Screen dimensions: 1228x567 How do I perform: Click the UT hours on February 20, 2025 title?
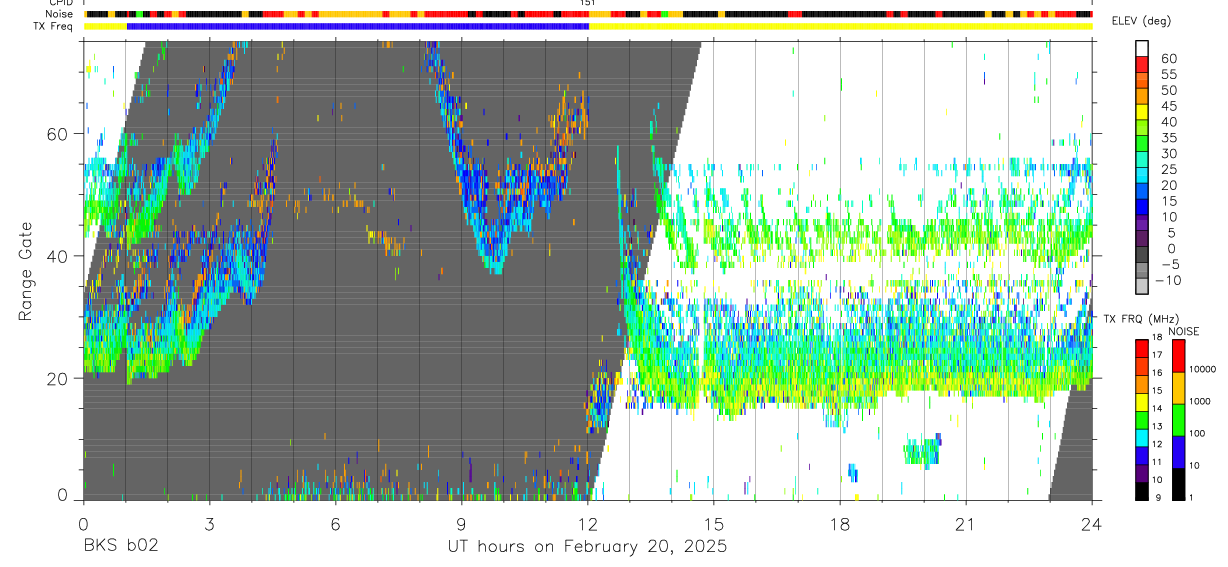click(587, 547)
